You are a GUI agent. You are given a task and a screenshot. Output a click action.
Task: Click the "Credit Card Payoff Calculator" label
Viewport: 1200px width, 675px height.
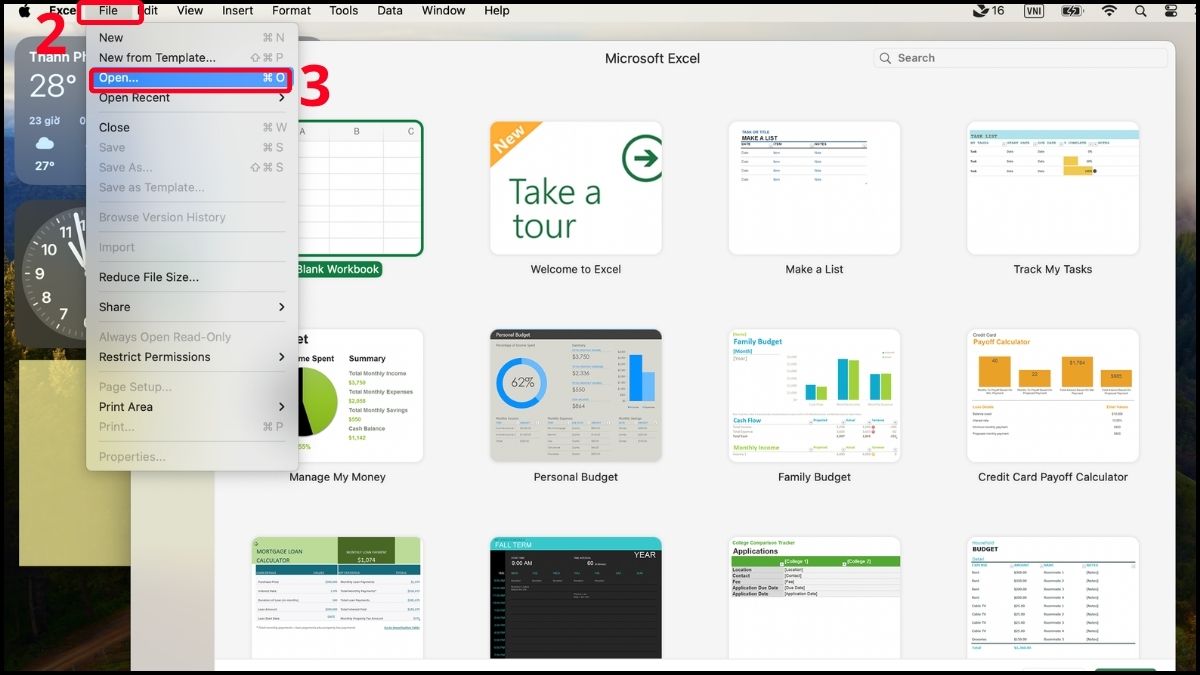(1053, 477)
